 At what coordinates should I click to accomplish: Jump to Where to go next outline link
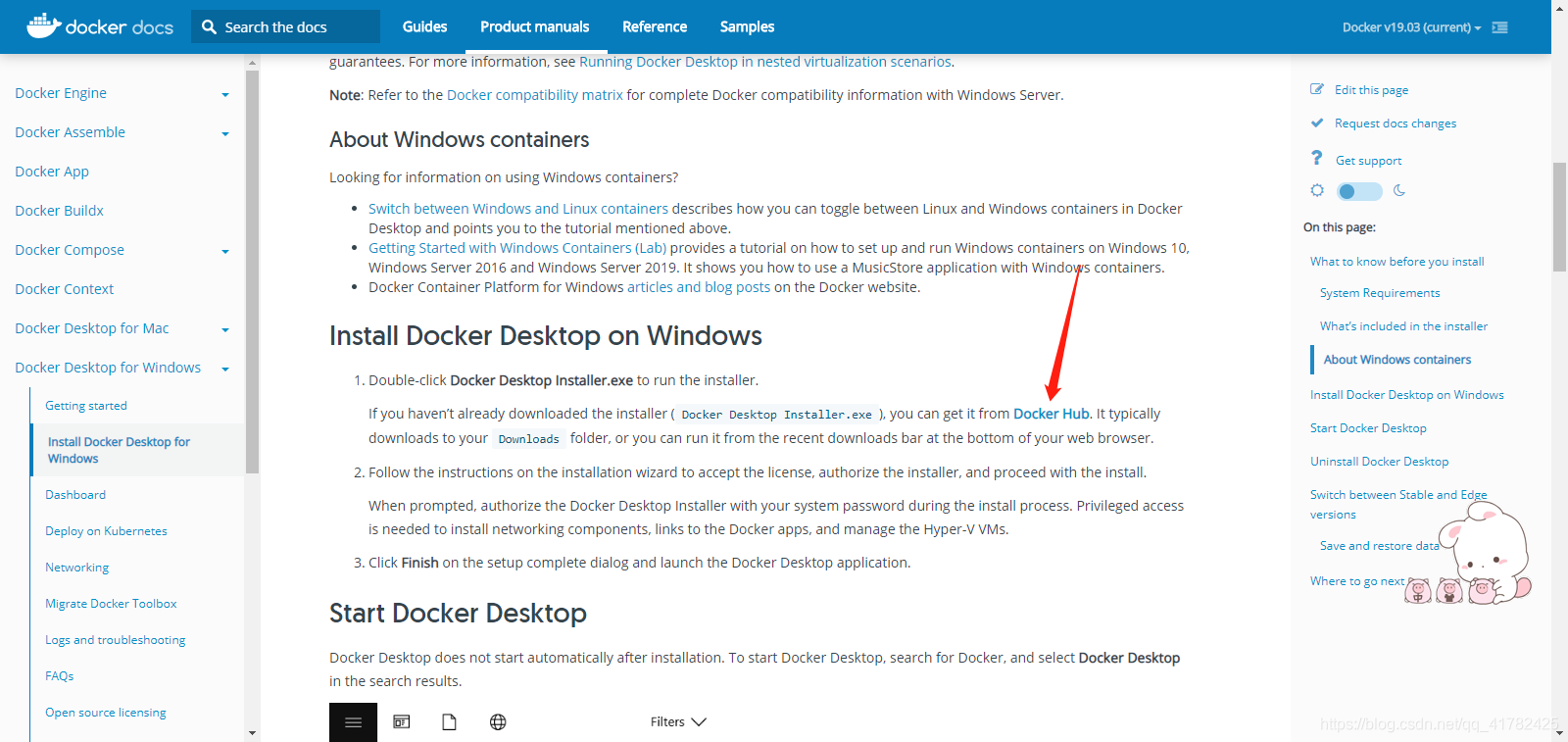pos(1357,581)
